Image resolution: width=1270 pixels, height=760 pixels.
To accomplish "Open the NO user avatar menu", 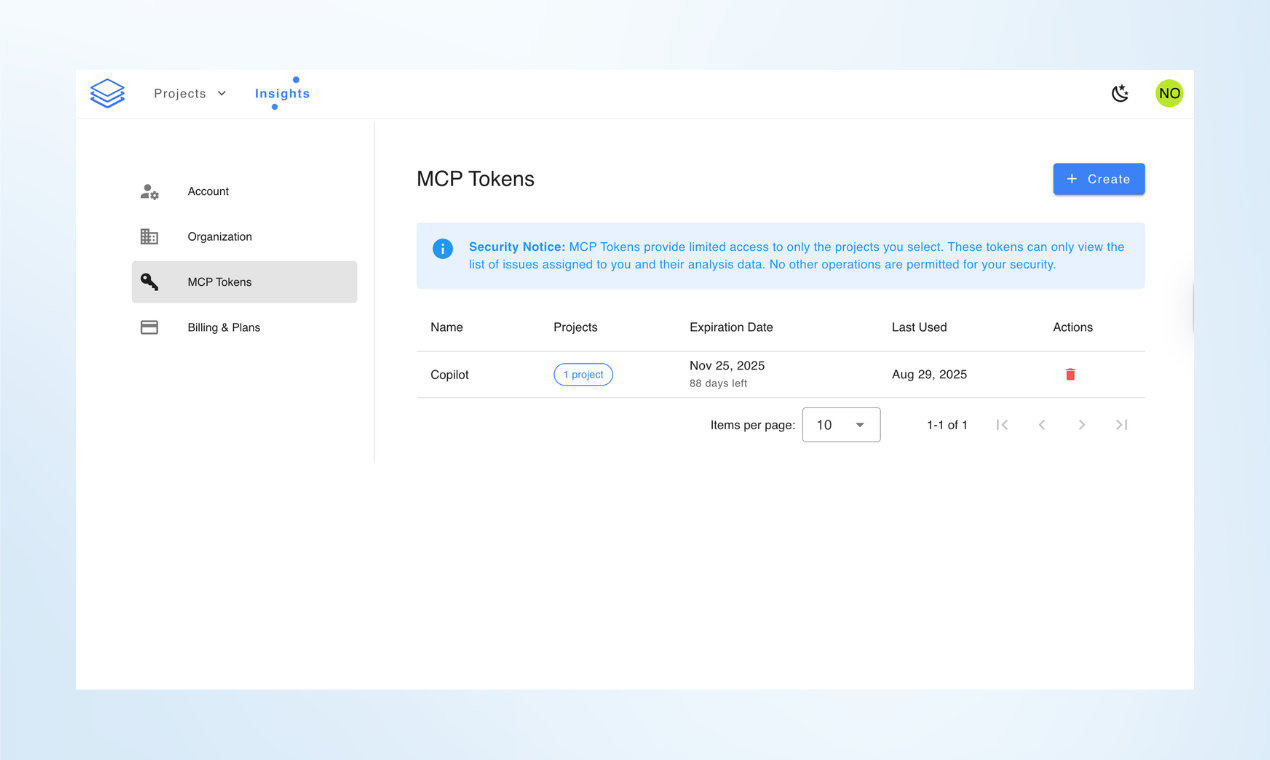I will point(1169,94).
